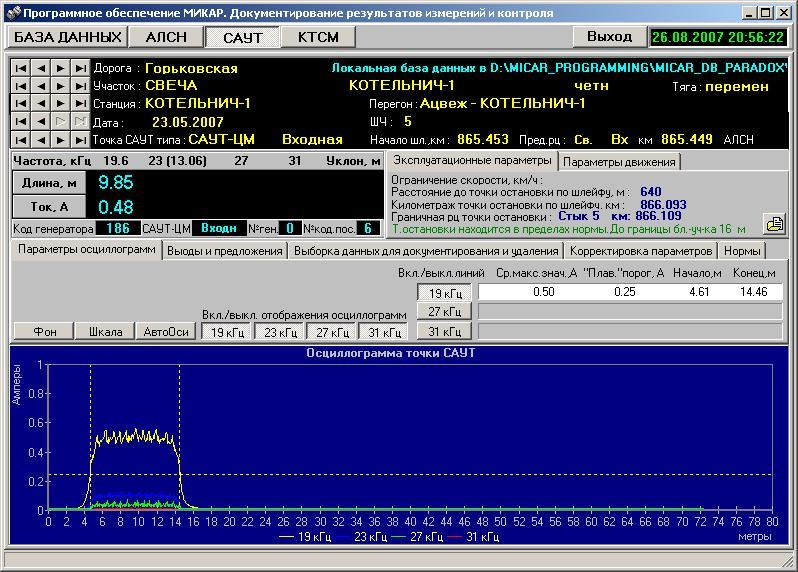
Task: Toggle 27 кГц threshold line button
Action: click(443, 312)
